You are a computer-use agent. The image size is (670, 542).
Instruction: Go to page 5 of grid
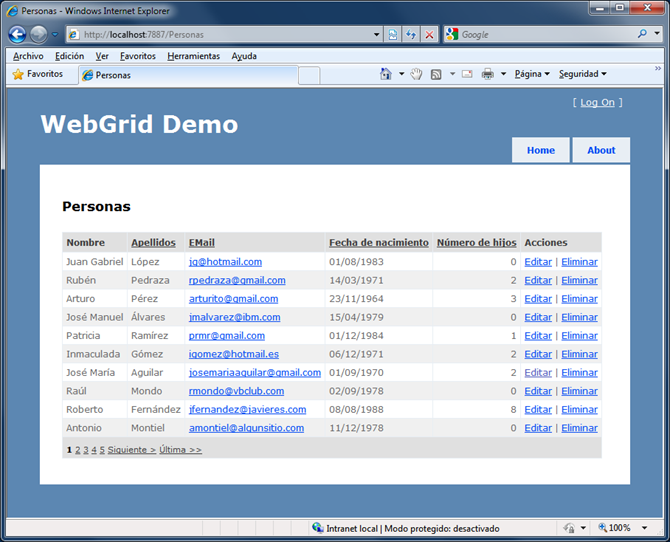[102, 450]
